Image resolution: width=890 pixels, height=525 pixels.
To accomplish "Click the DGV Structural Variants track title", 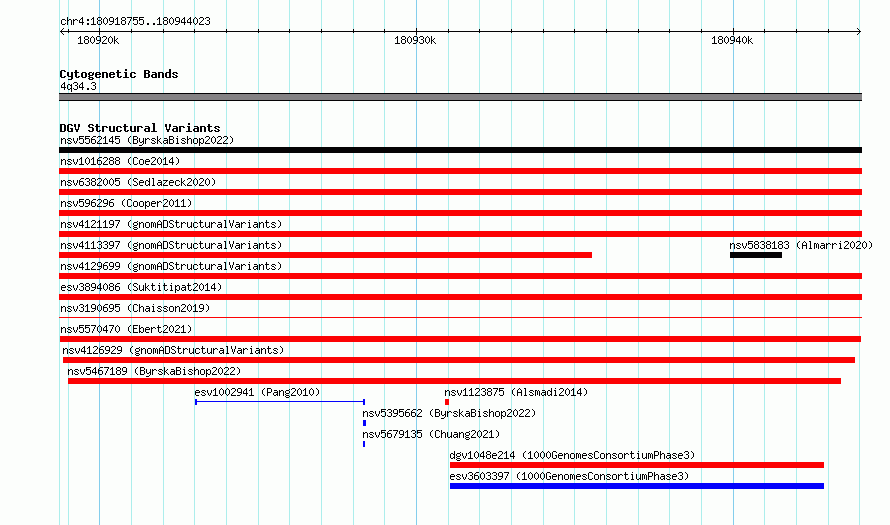I will (140, 128).
